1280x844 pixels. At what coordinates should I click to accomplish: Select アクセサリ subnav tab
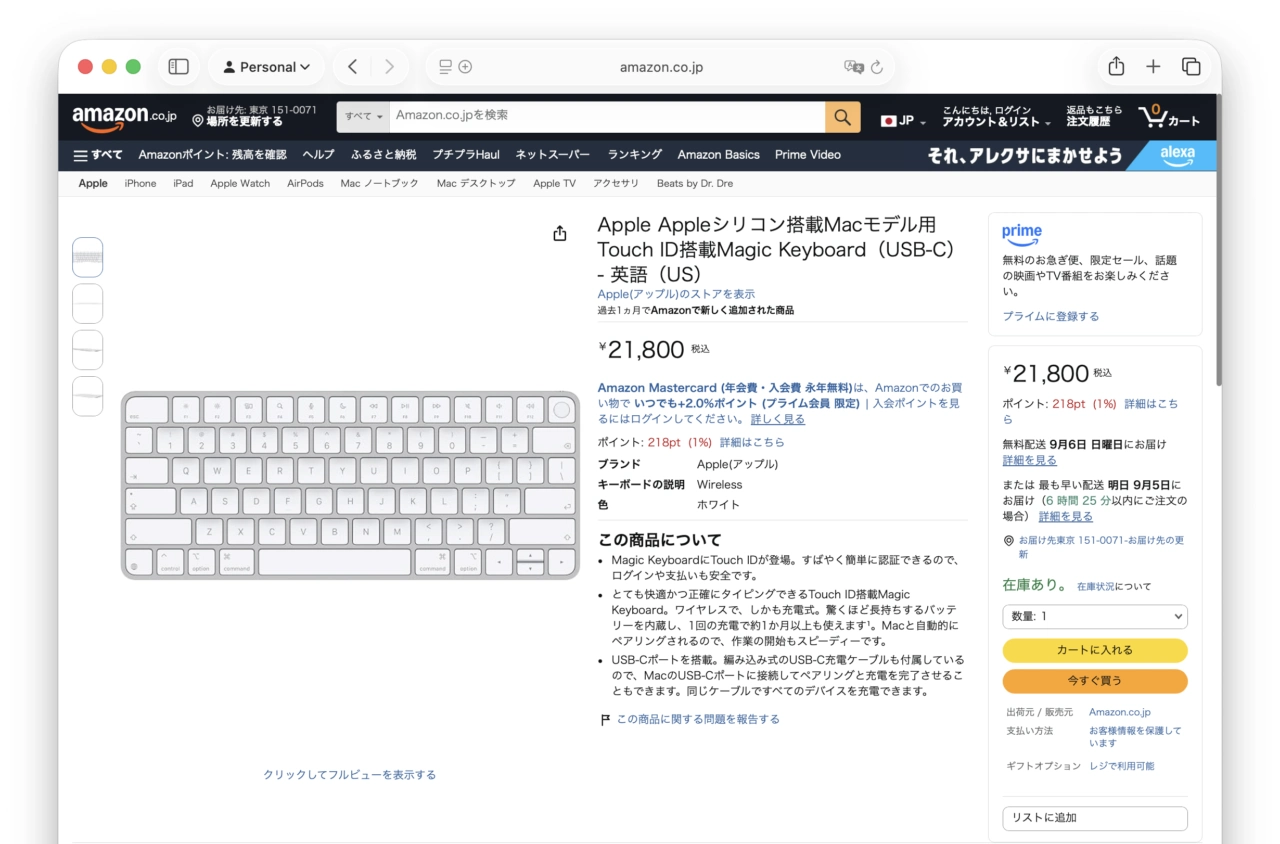[616, 184]
